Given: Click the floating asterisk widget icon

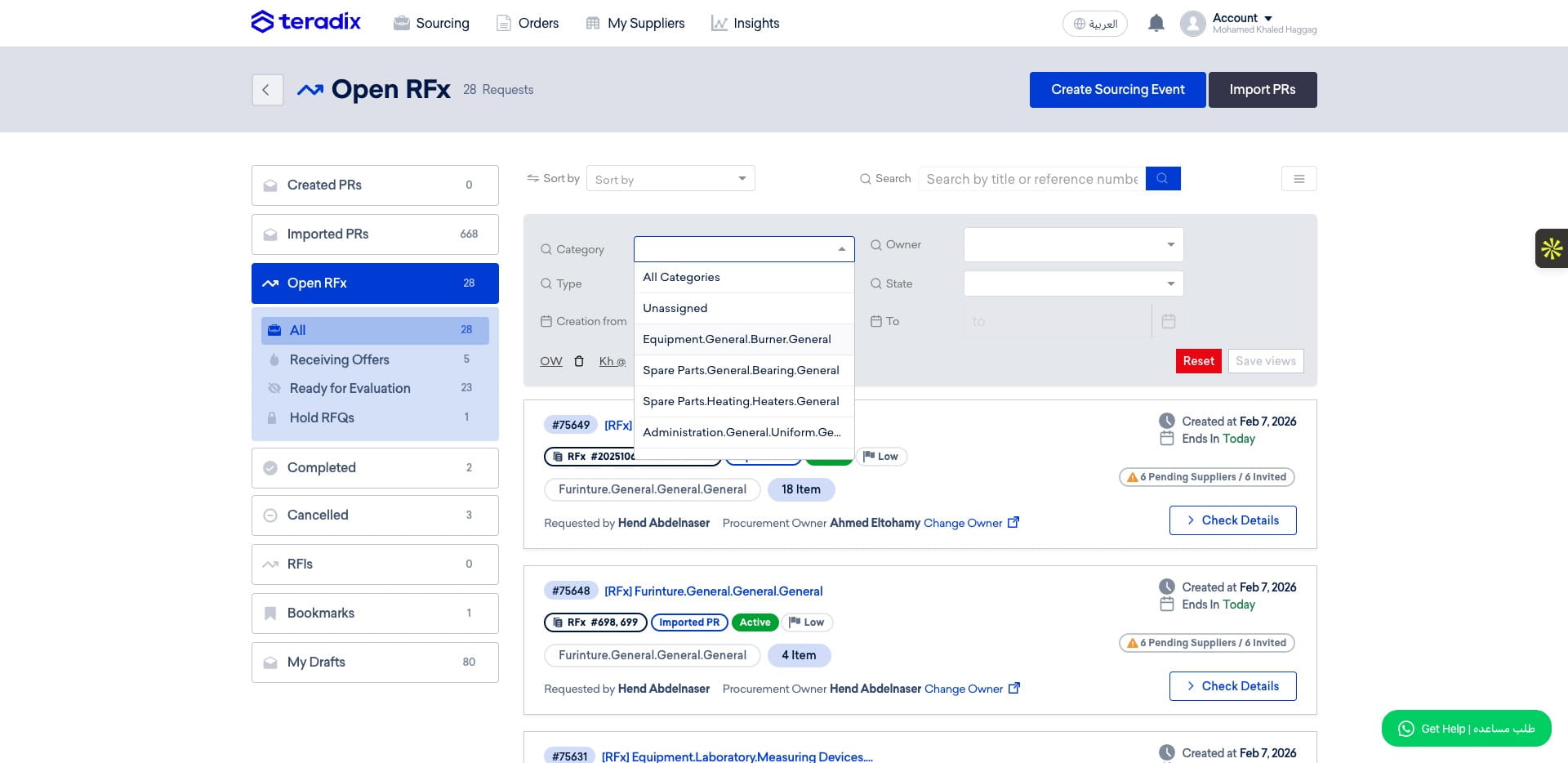Looking at the screenshot, I should (1551, 248).
